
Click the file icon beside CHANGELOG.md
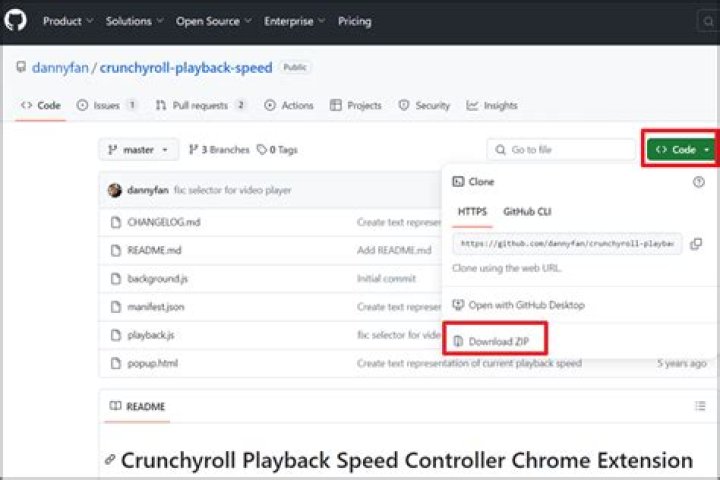(116, 222)
